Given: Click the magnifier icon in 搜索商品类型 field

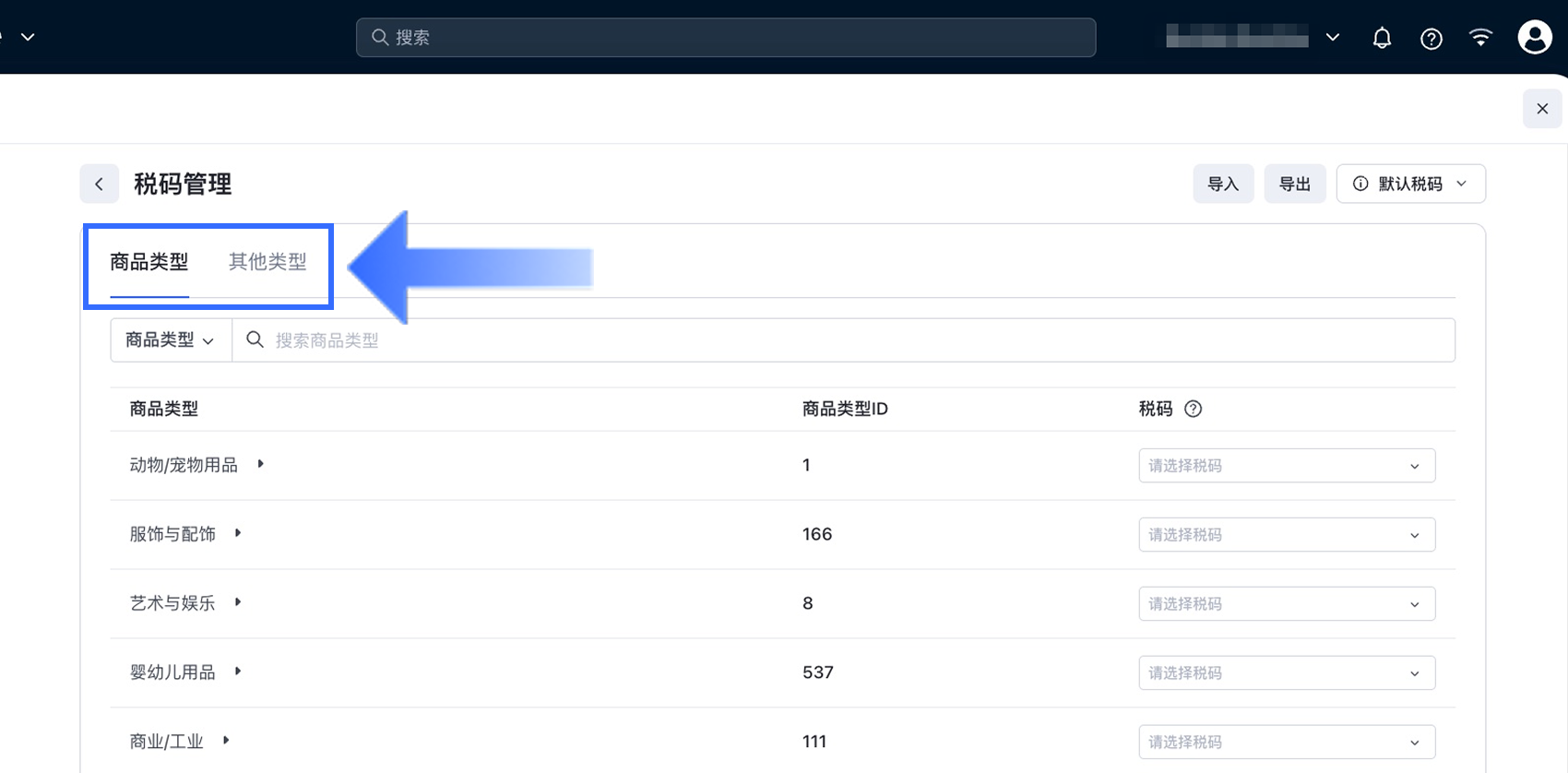Looking at the screenshot, I should 255,339.
